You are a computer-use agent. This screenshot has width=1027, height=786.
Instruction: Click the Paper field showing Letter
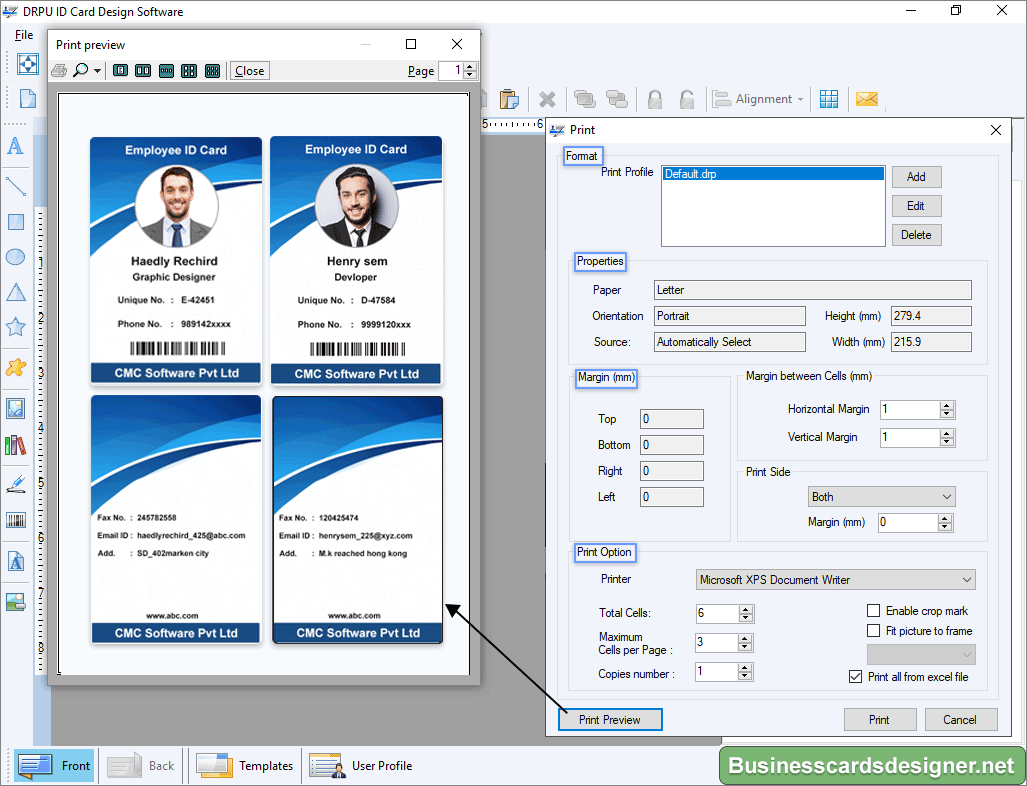pos(813,290)
